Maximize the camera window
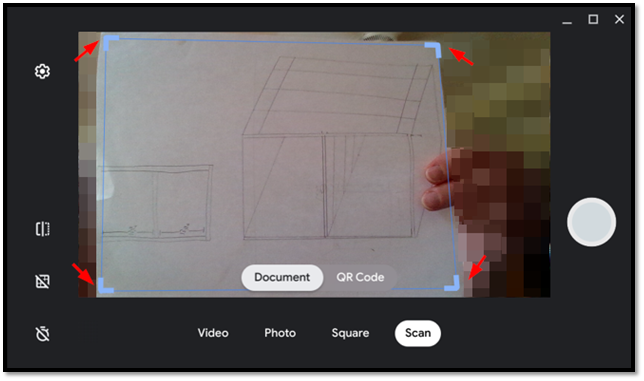Viewport: 644px width, 381px height. (x=593, y=19)
